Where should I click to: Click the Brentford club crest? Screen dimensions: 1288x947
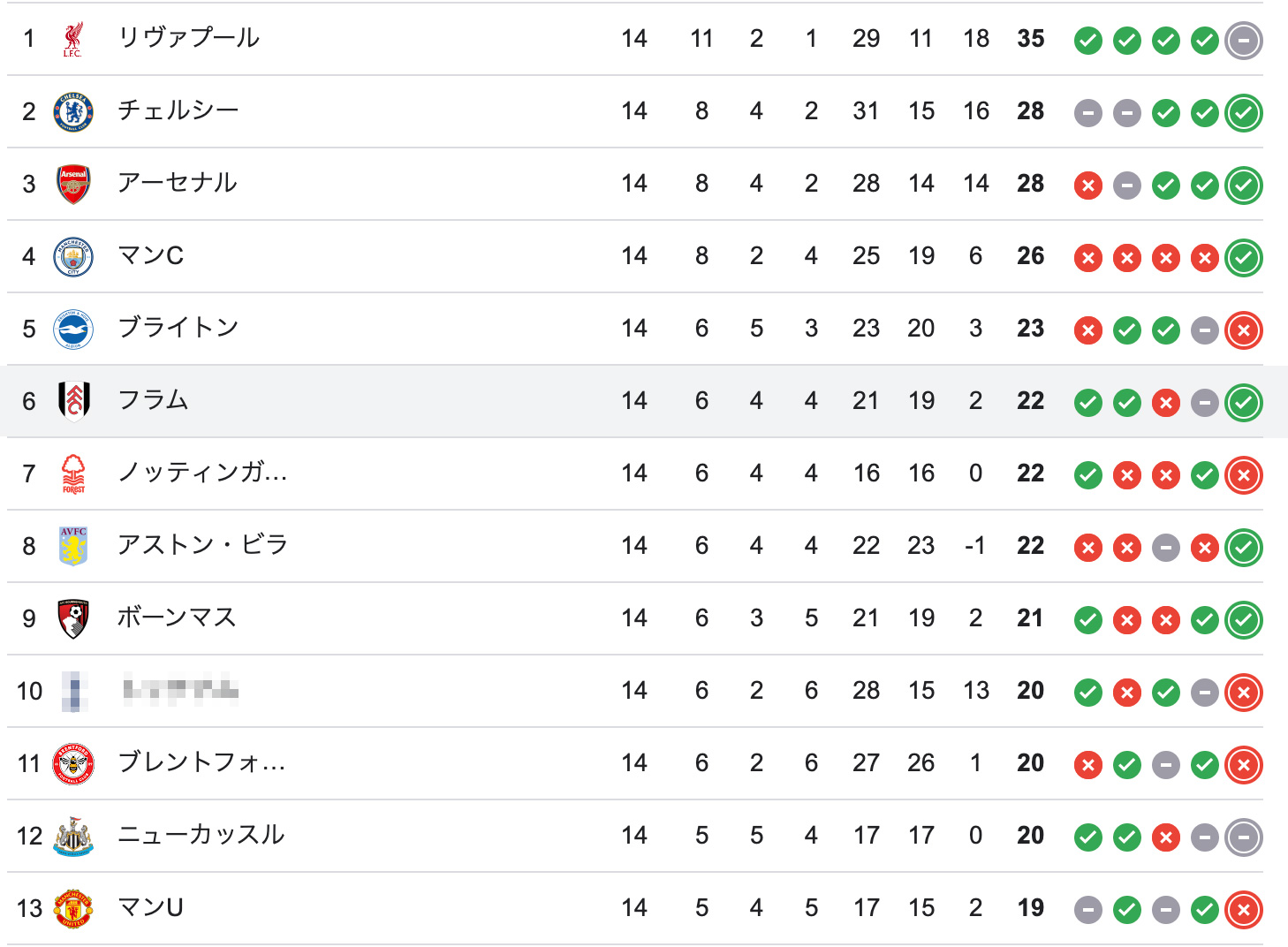tap(73, 763)
